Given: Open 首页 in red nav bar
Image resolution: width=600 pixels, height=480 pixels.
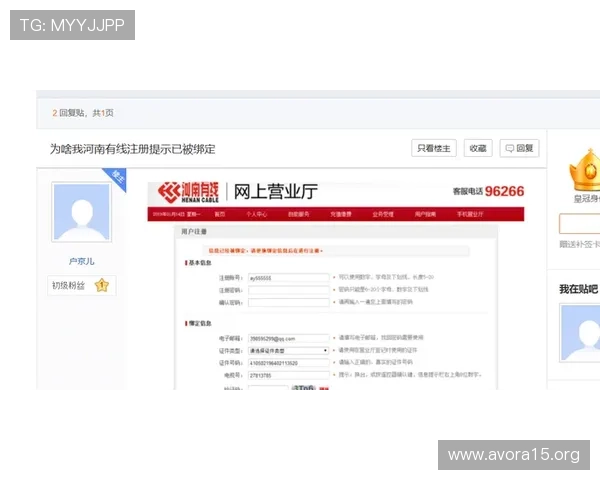Looking at the screenshot, I should tap(220, 214).
